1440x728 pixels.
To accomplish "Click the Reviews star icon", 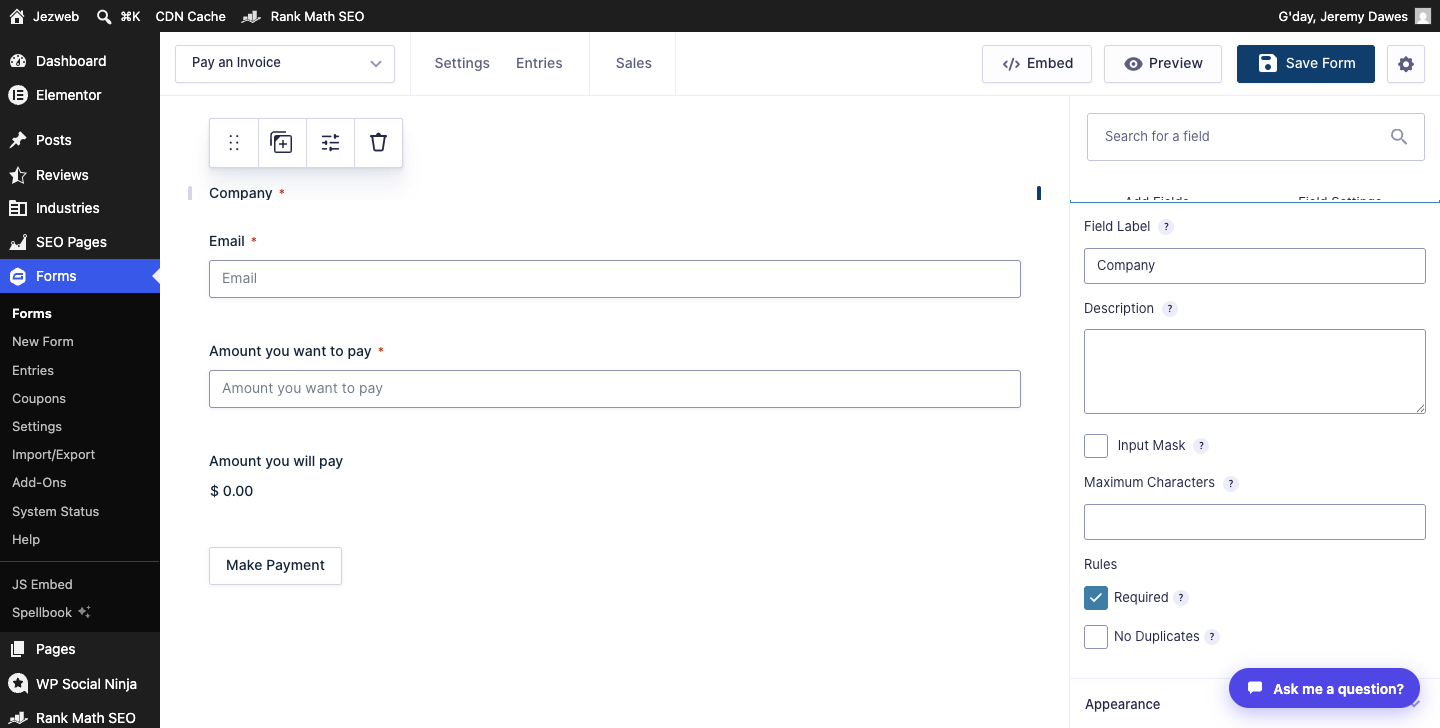I will pyautogui.click(x=18, y=175).
